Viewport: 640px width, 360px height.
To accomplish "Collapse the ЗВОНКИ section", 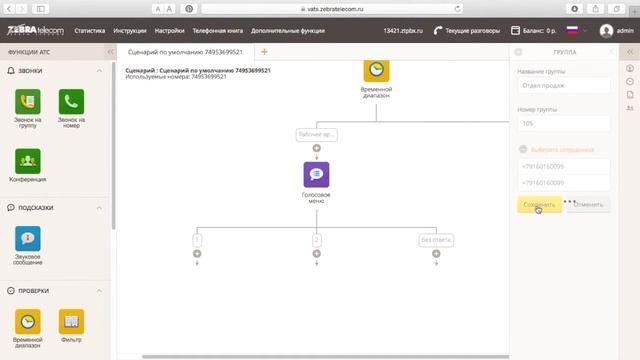I will [x=99, y=71].
